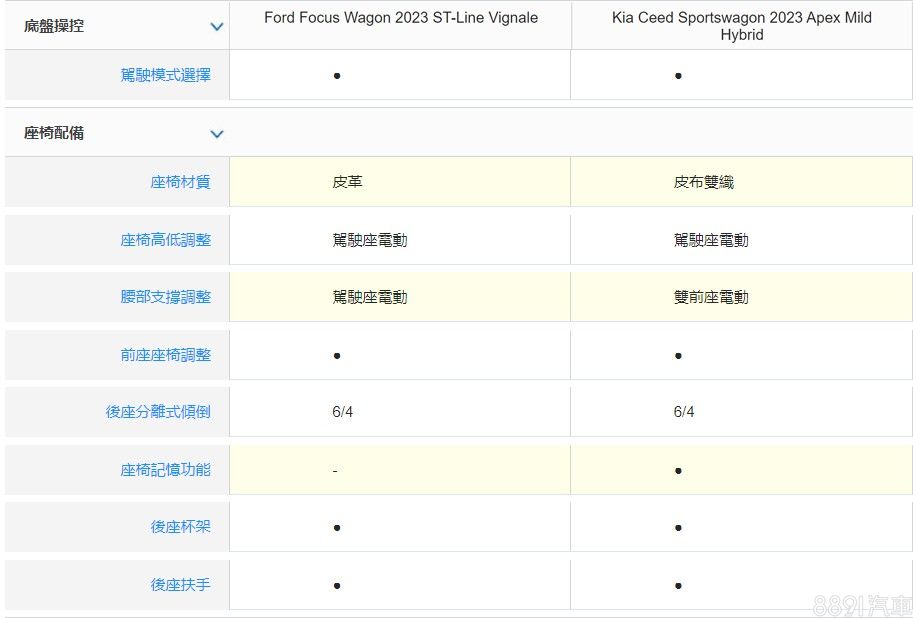The width and height of the screenshot is (913, 618).
Task: Click Kia's 雙前座電動 lumbar support cell
Action: click(x=710, y=297)
